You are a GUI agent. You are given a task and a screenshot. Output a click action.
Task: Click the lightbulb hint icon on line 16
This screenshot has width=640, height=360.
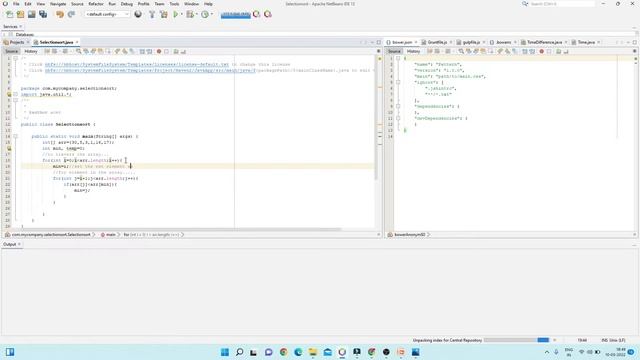point(9,149)
